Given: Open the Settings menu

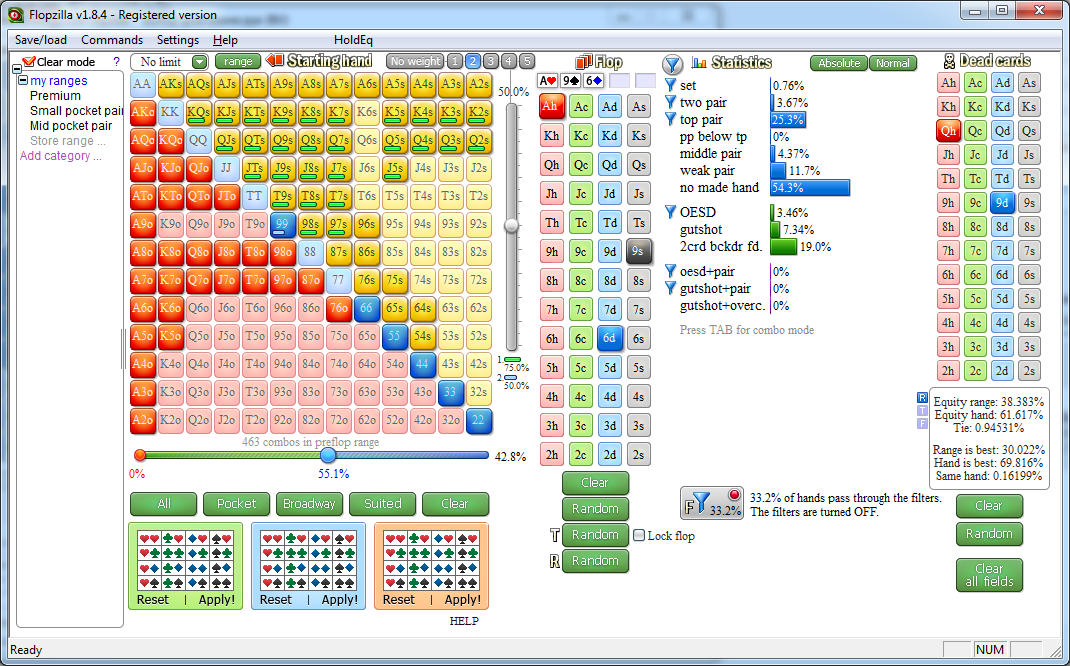Looking at the screenshot, I should click(177, 40).
